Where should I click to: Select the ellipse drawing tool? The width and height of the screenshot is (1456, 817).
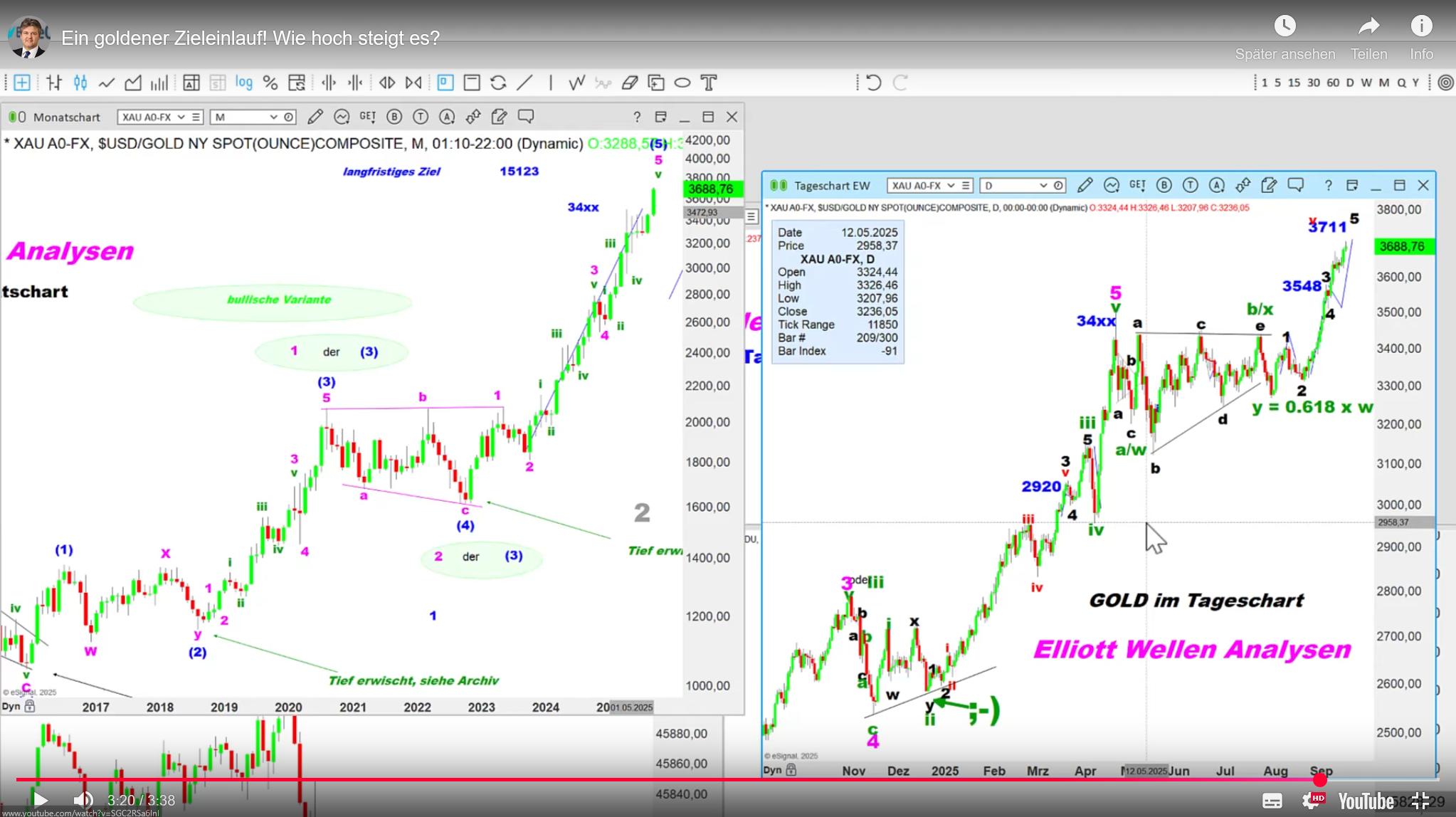click(682, 83)
